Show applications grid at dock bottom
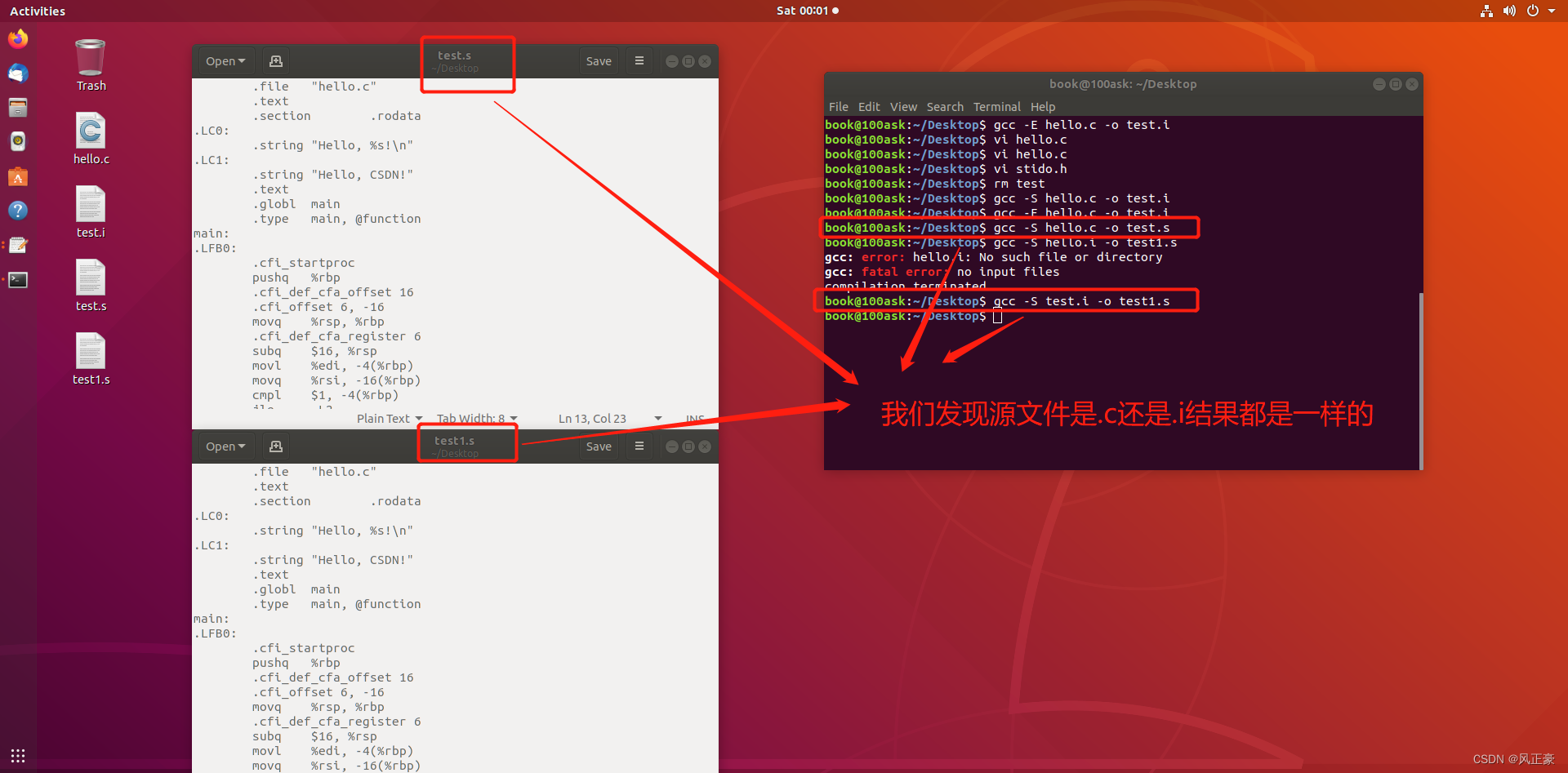1568x773 pixels. 18,755
